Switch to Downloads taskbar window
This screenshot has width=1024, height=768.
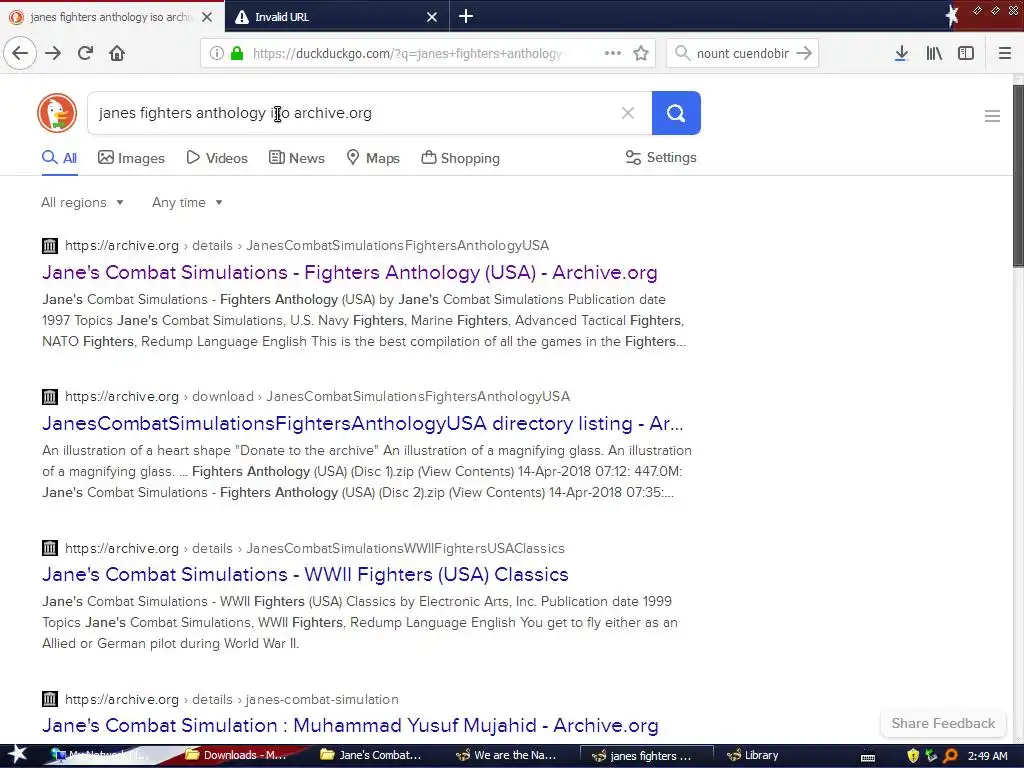click(x=236, y=756)
